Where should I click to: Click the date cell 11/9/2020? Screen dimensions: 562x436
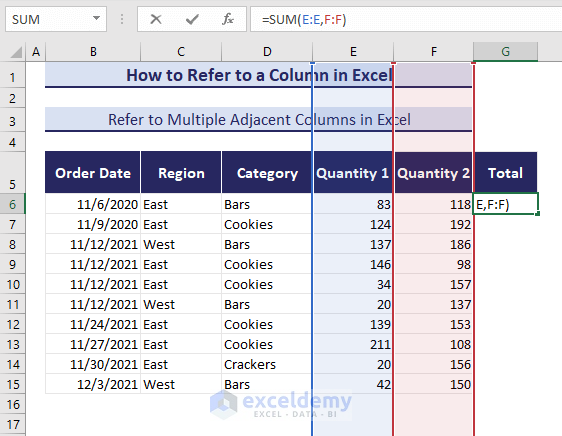coord(93,224)
